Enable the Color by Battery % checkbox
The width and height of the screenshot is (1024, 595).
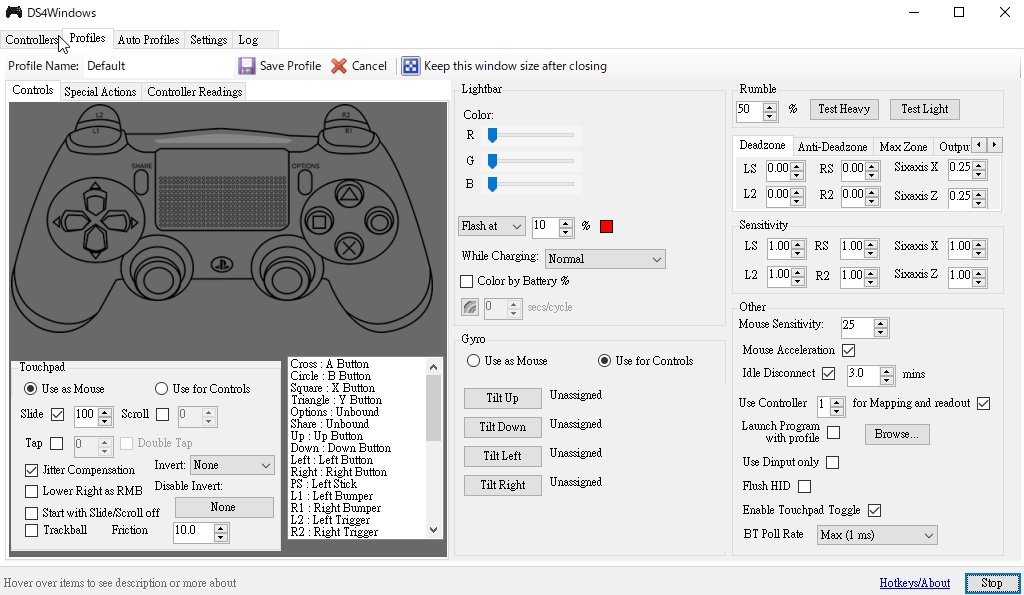(x=466, y=282)
